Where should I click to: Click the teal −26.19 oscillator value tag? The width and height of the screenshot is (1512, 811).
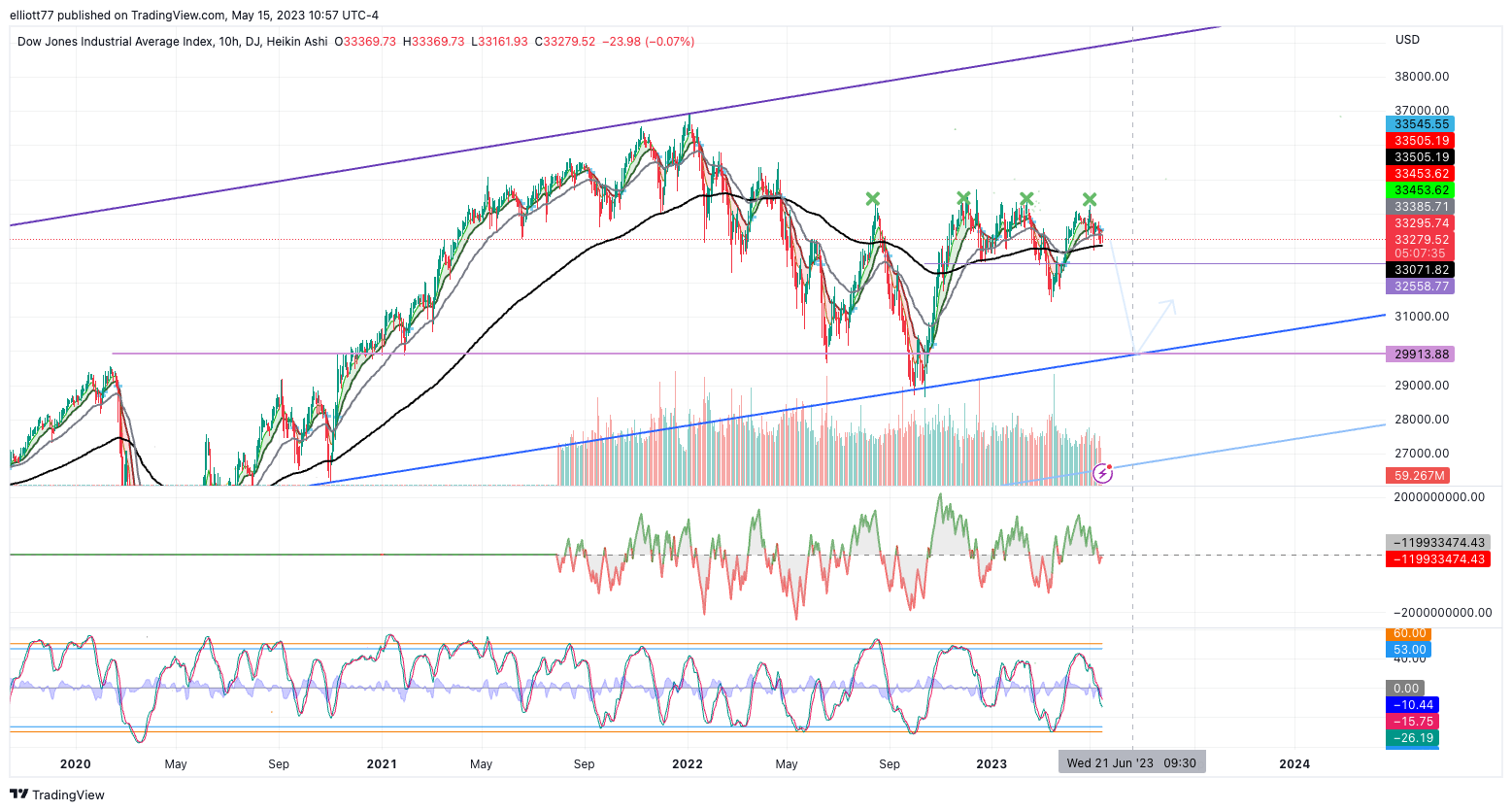pos(1412,738)
